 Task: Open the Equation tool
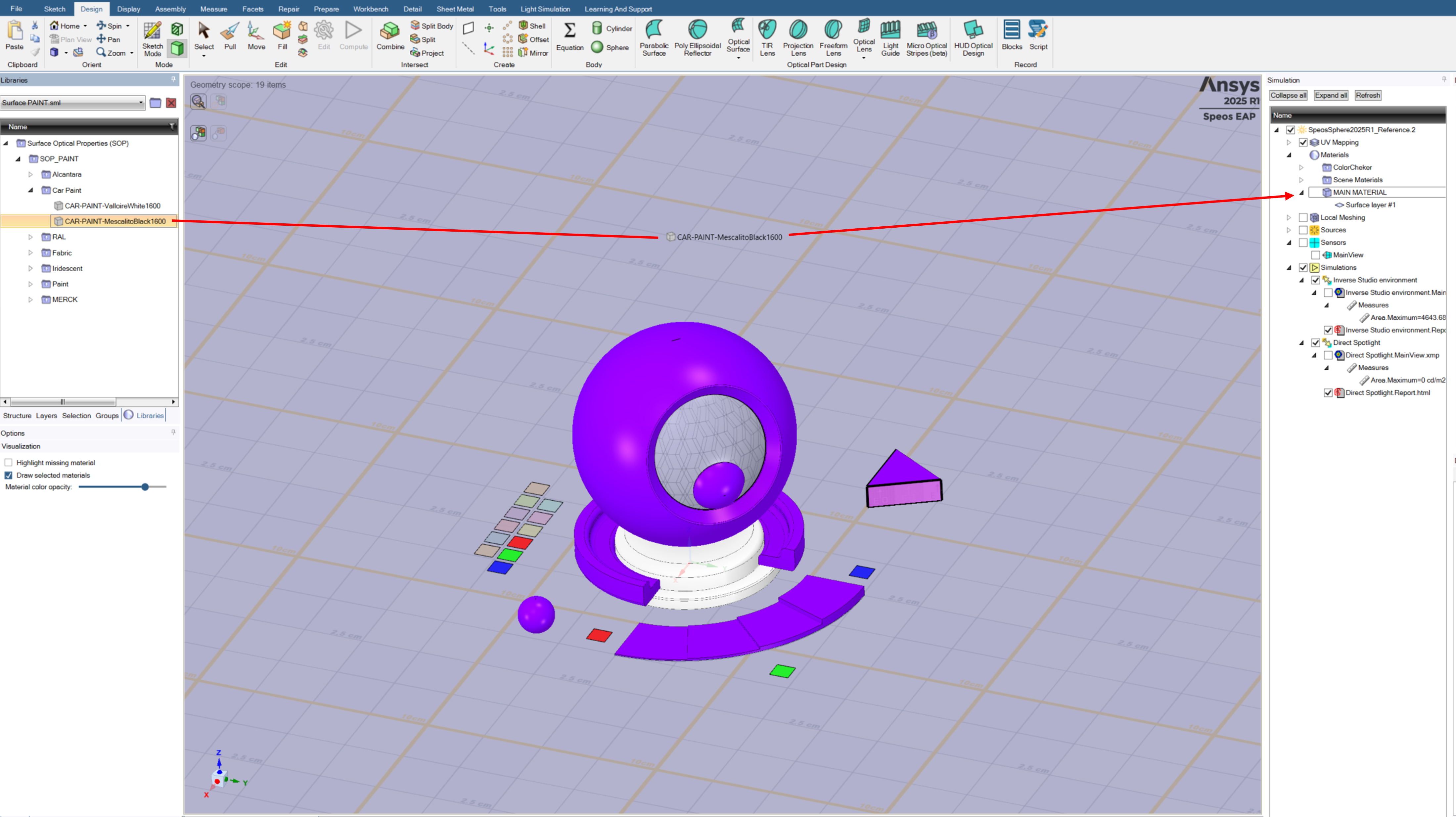[x=570, y=36]
